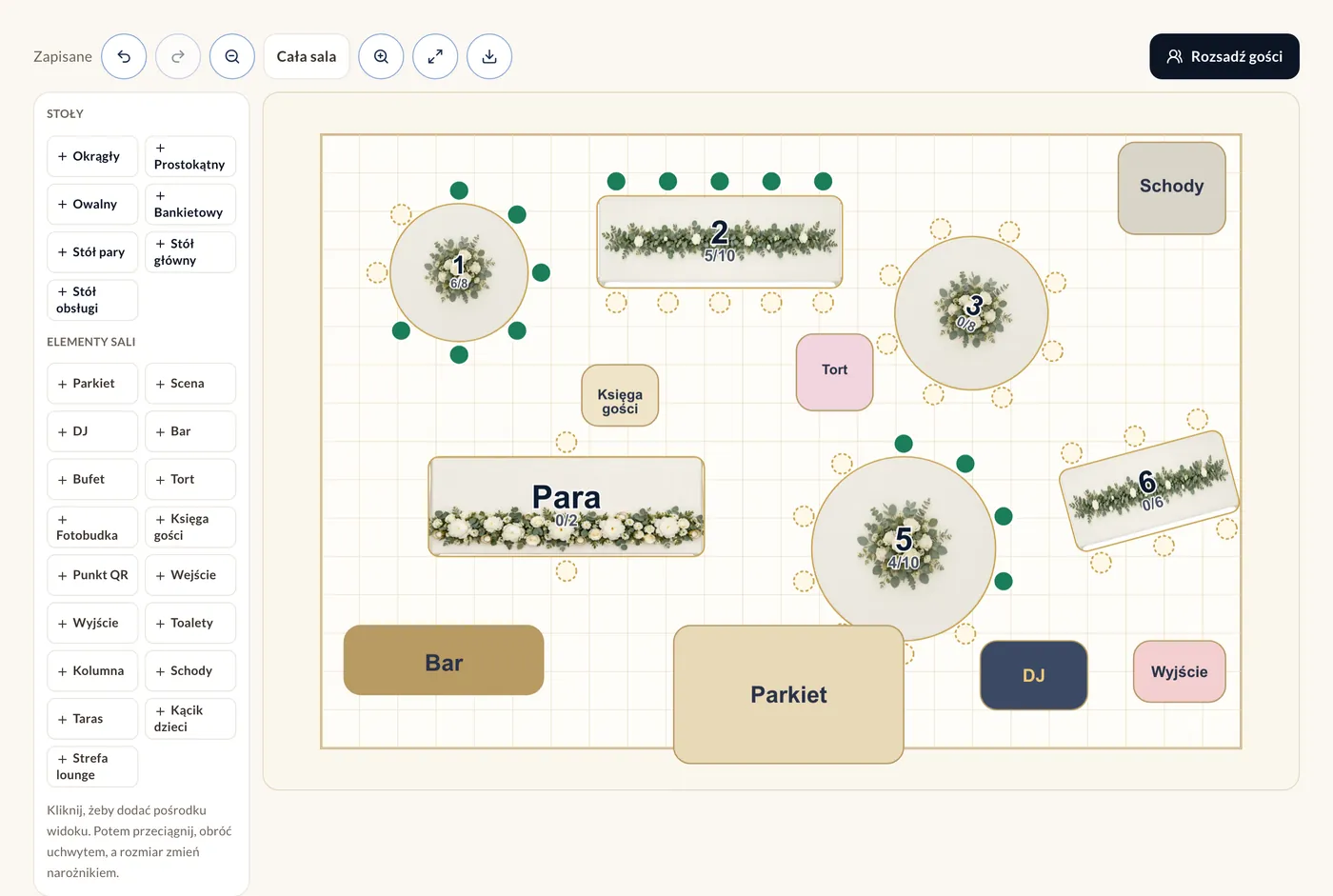Add a Bankietowy table
1333x896 pixels.
pyautogui.click(x=190, y=204)
